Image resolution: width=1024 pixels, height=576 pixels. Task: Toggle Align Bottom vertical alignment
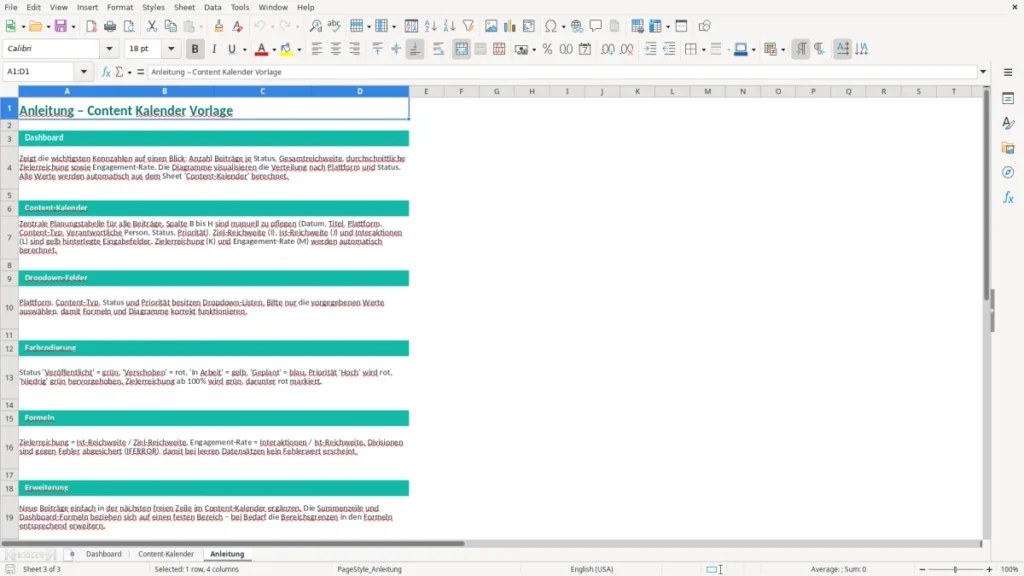point(415,49)
